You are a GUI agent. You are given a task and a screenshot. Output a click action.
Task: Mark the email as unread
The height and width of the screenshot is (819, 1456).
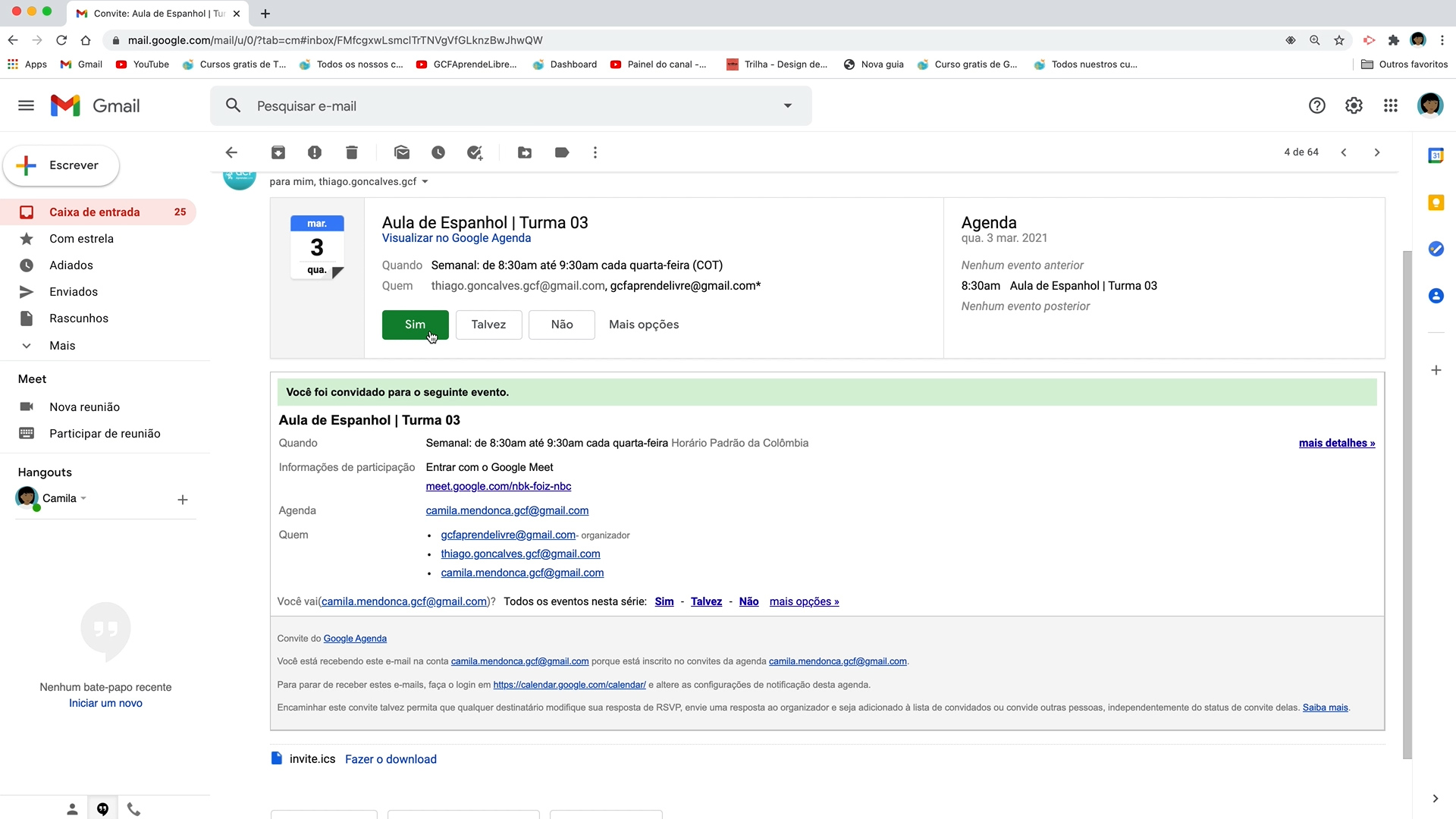coord(402,152)
